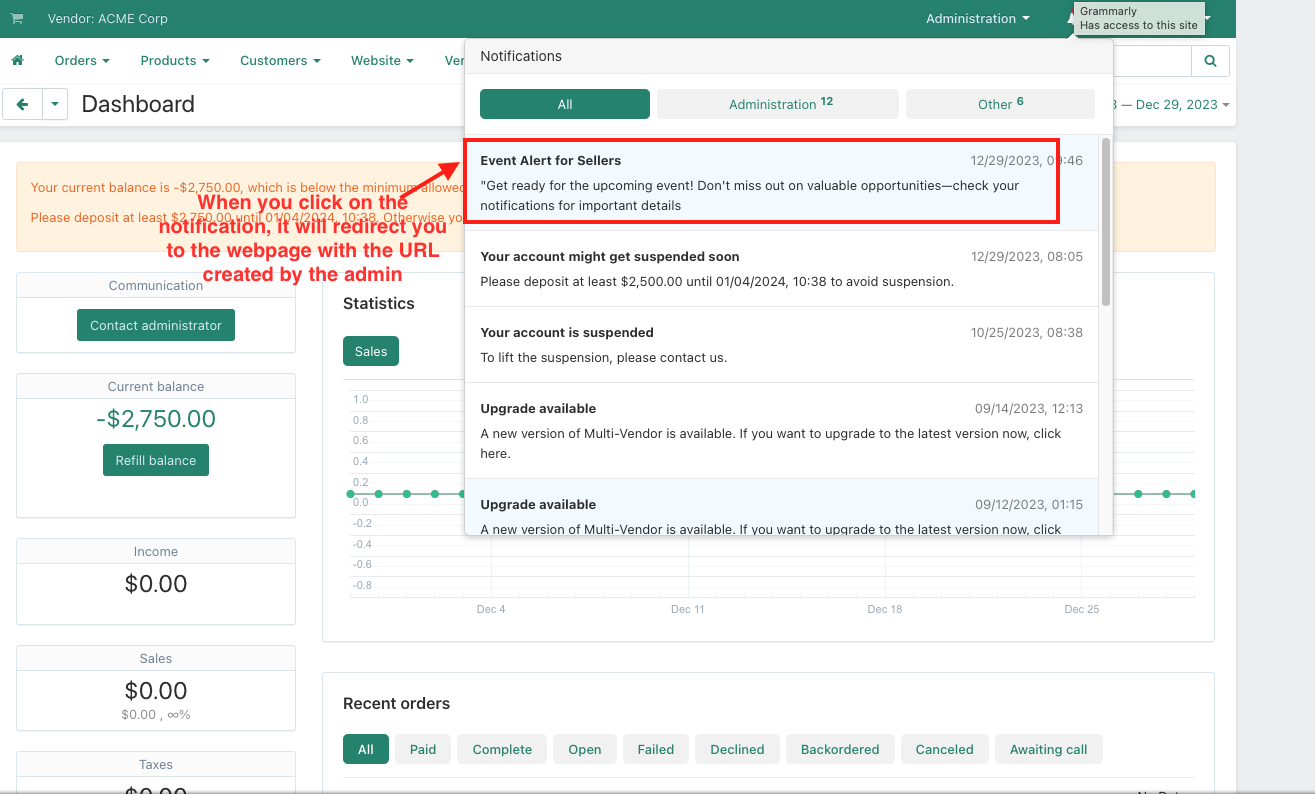Filter recent orders by Paid
The width and height of the screenshot is (1315, 794).
(423, 749)
